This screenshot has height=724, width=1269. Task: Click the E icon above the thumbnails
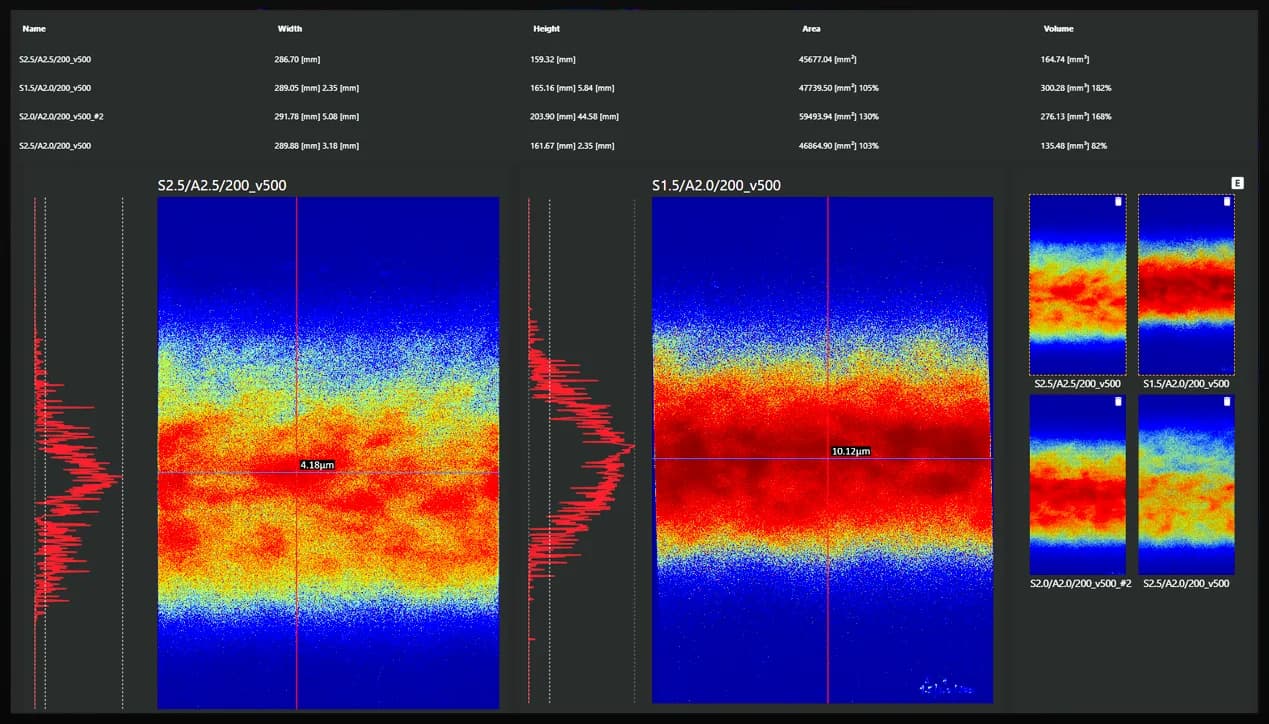click(1238, 183)
